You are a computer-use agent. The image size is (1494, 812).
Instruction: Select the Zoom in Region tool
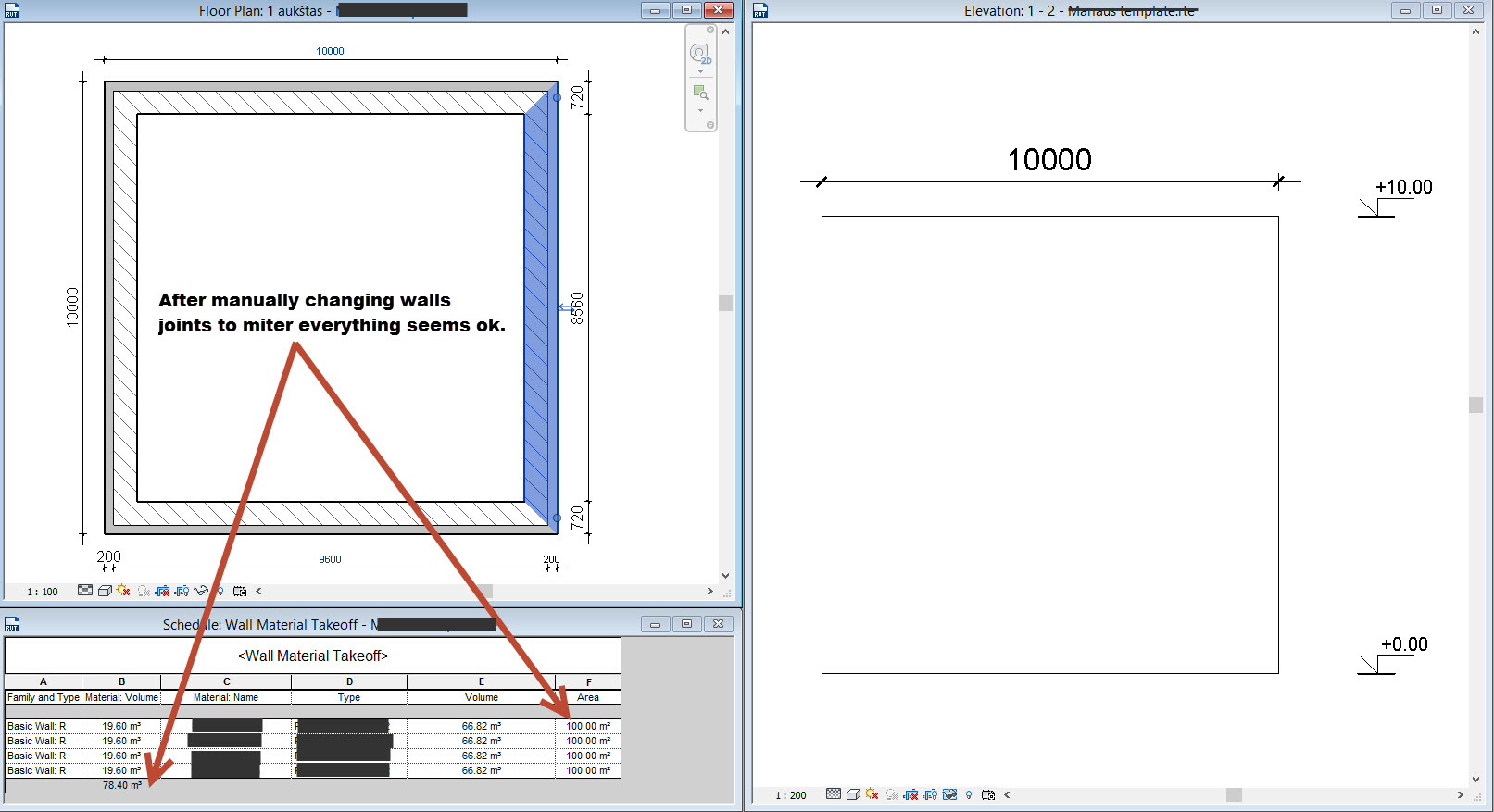pyautogui.click(x=700, y=93)
